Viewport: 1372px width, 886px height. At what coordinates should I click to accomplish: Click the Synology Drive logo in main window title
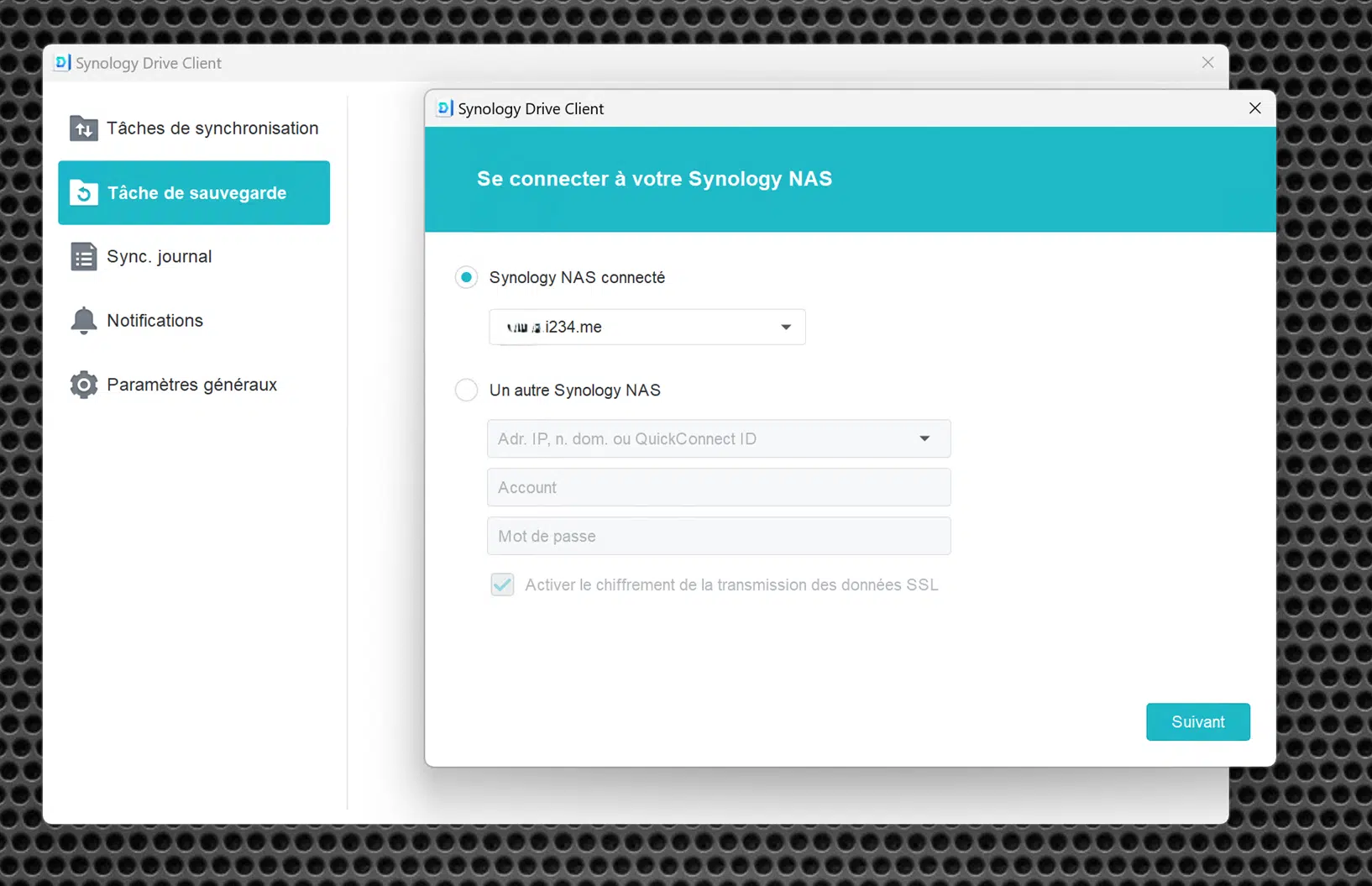pos(62,63)
